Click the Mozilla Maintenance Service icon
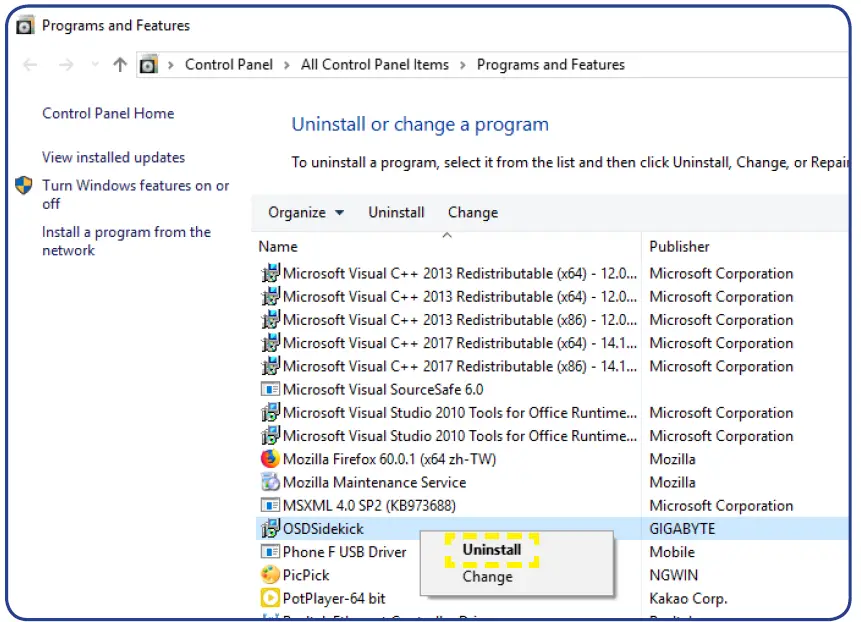This screenshot has width=861, height=622. click(270, 482)
